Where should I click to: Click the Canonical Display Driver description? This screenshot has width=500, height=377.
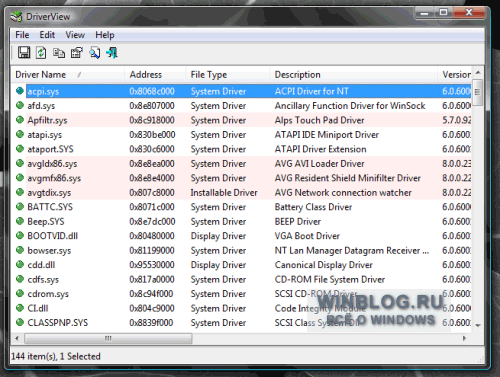pyautogui.click(x=323, y=265)
